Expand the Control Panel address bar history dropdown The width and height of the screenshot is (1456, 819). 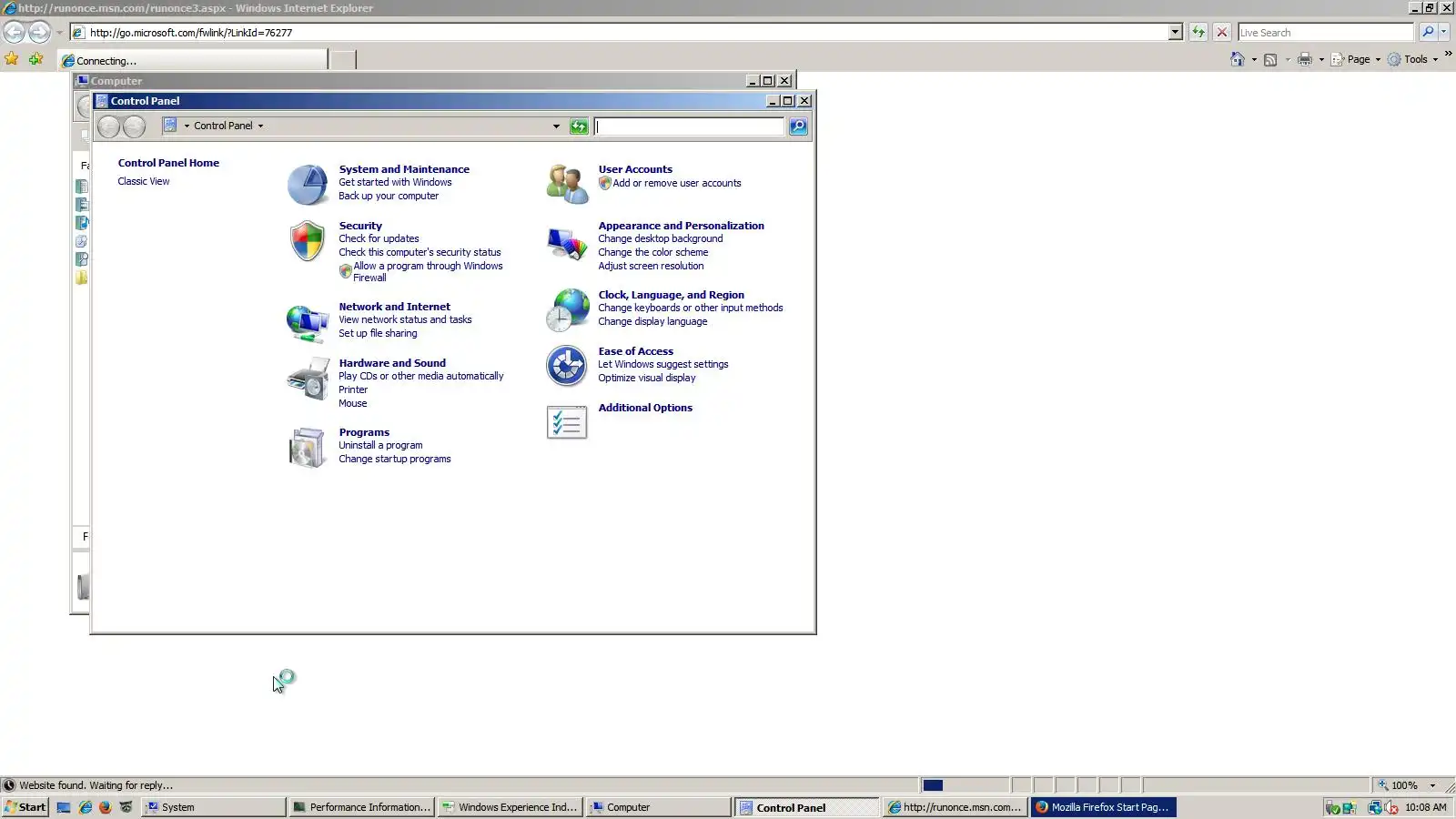[x=556, y=126]
